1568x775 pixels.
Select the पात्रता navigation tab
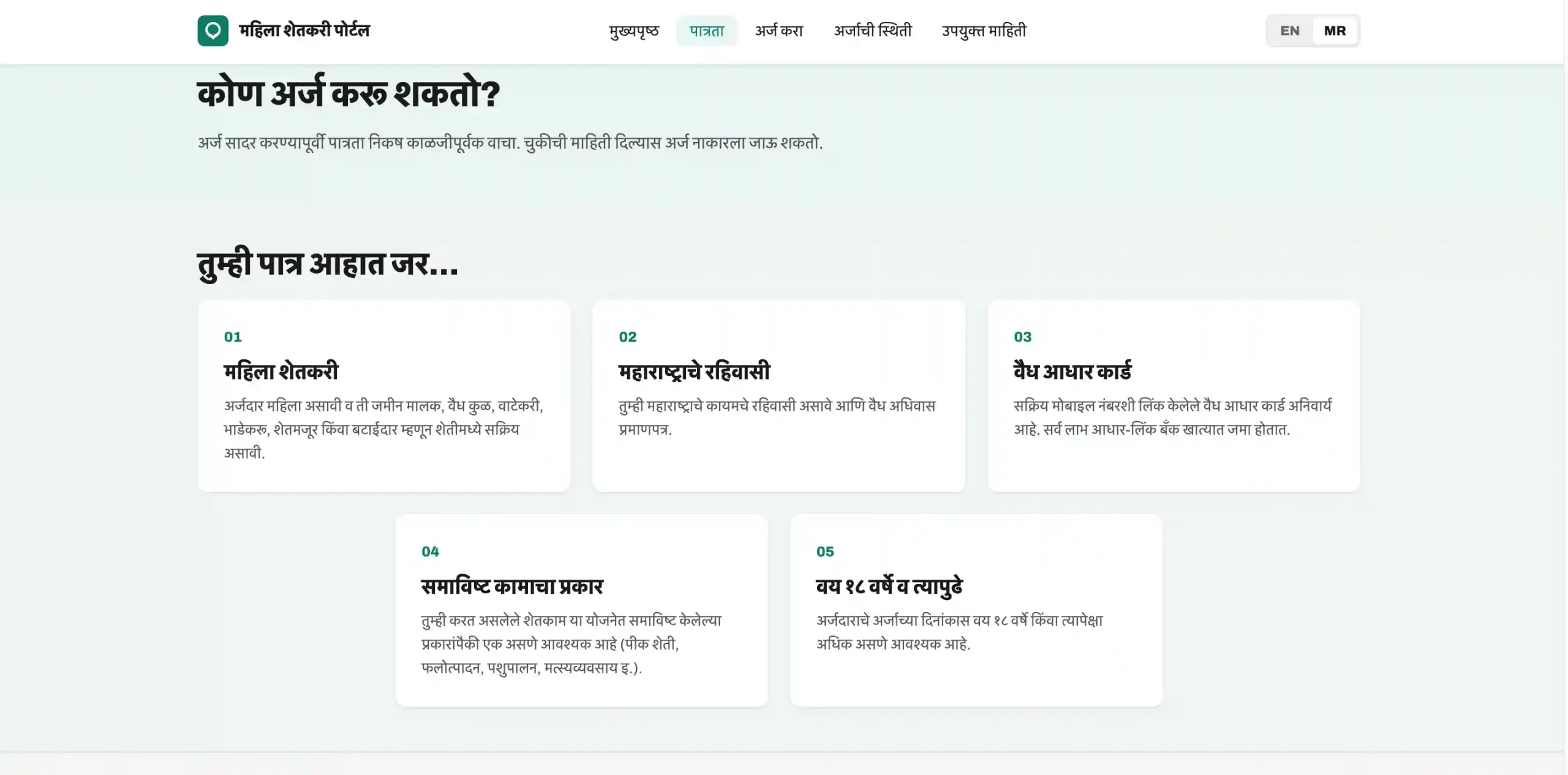click(707, 31)
